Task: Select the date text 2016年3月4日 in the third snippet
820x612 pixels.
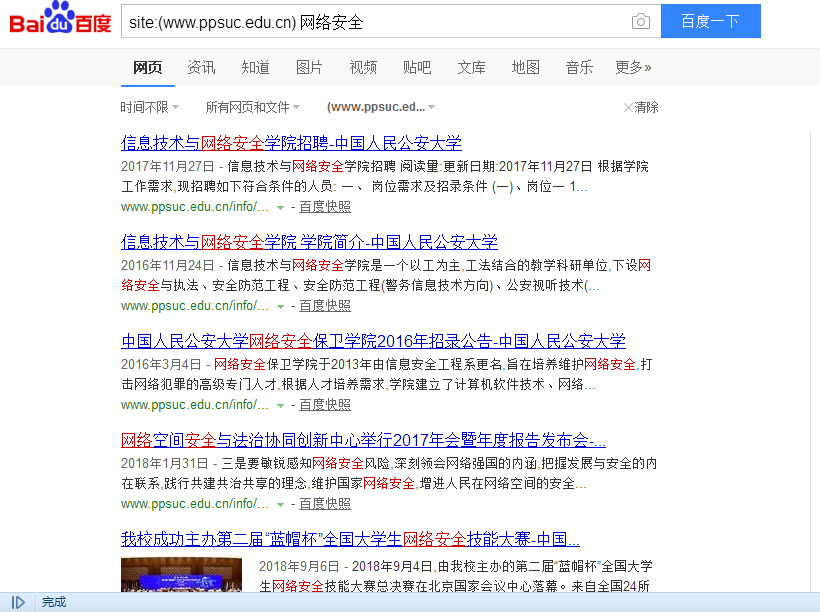Action: coord(161,364)
